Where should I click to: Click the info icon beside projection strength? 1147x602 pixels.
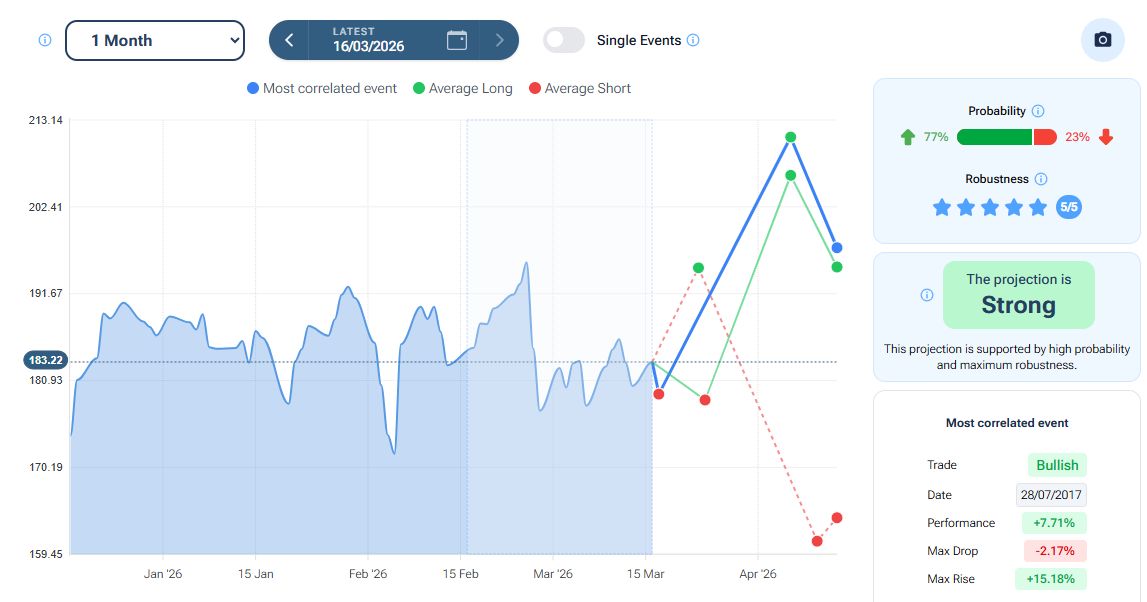coord(927,295)
